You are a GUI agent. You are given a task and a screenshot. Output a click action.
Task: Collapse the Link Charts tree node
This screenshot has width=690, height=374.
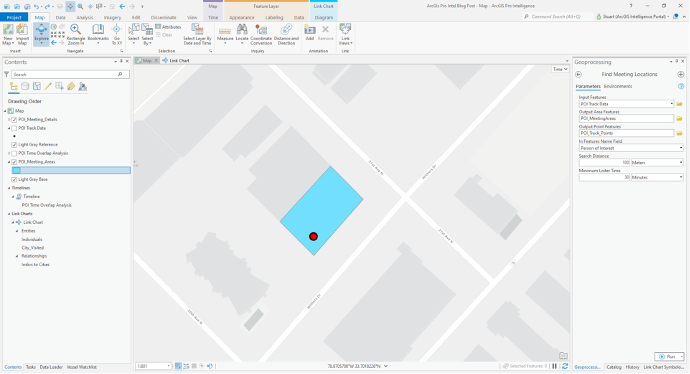[x=9, y=214]
